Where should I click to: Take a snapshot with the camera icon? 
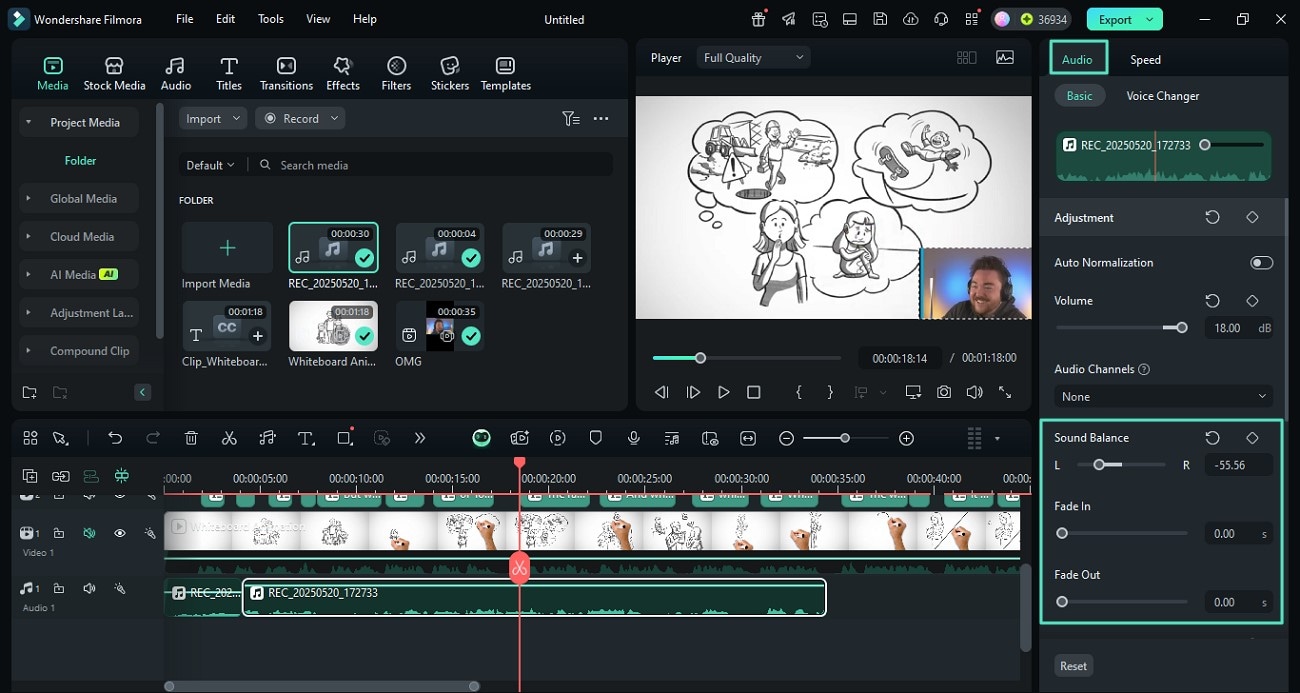pyautogui.click(x=944, y=393)
